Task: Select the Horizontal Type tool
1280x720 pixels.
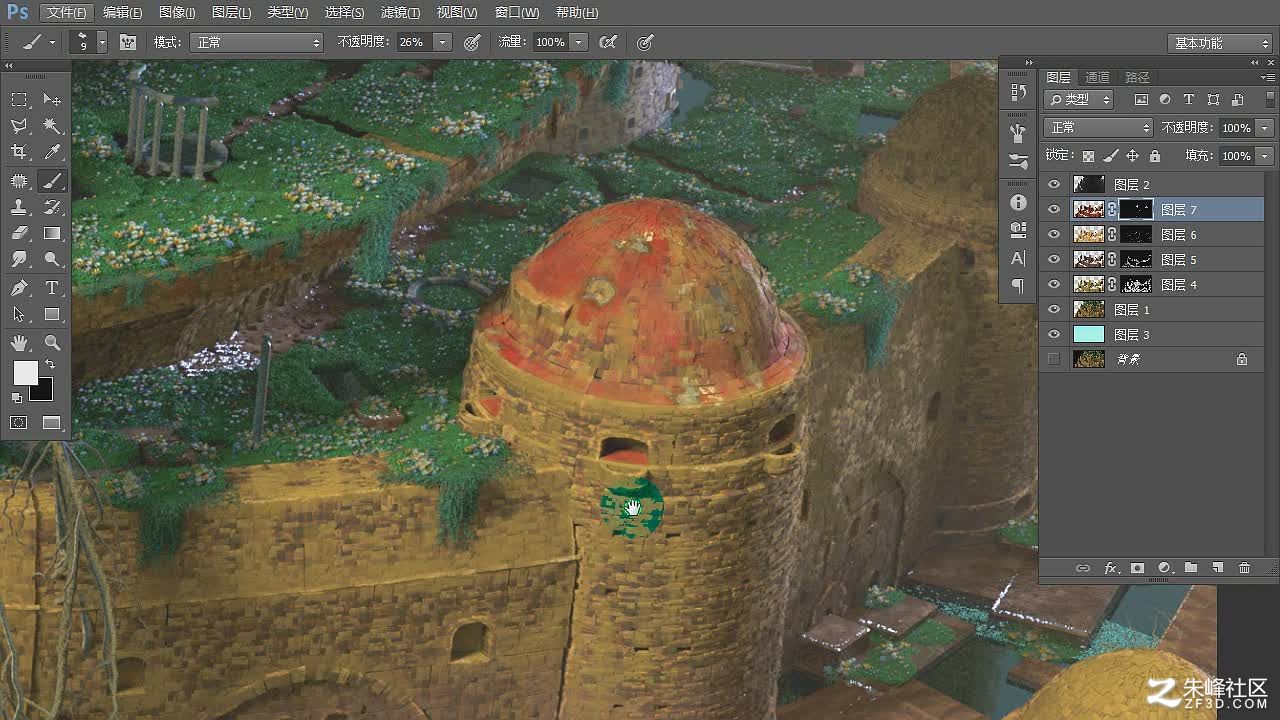Action: pos(52,288)
